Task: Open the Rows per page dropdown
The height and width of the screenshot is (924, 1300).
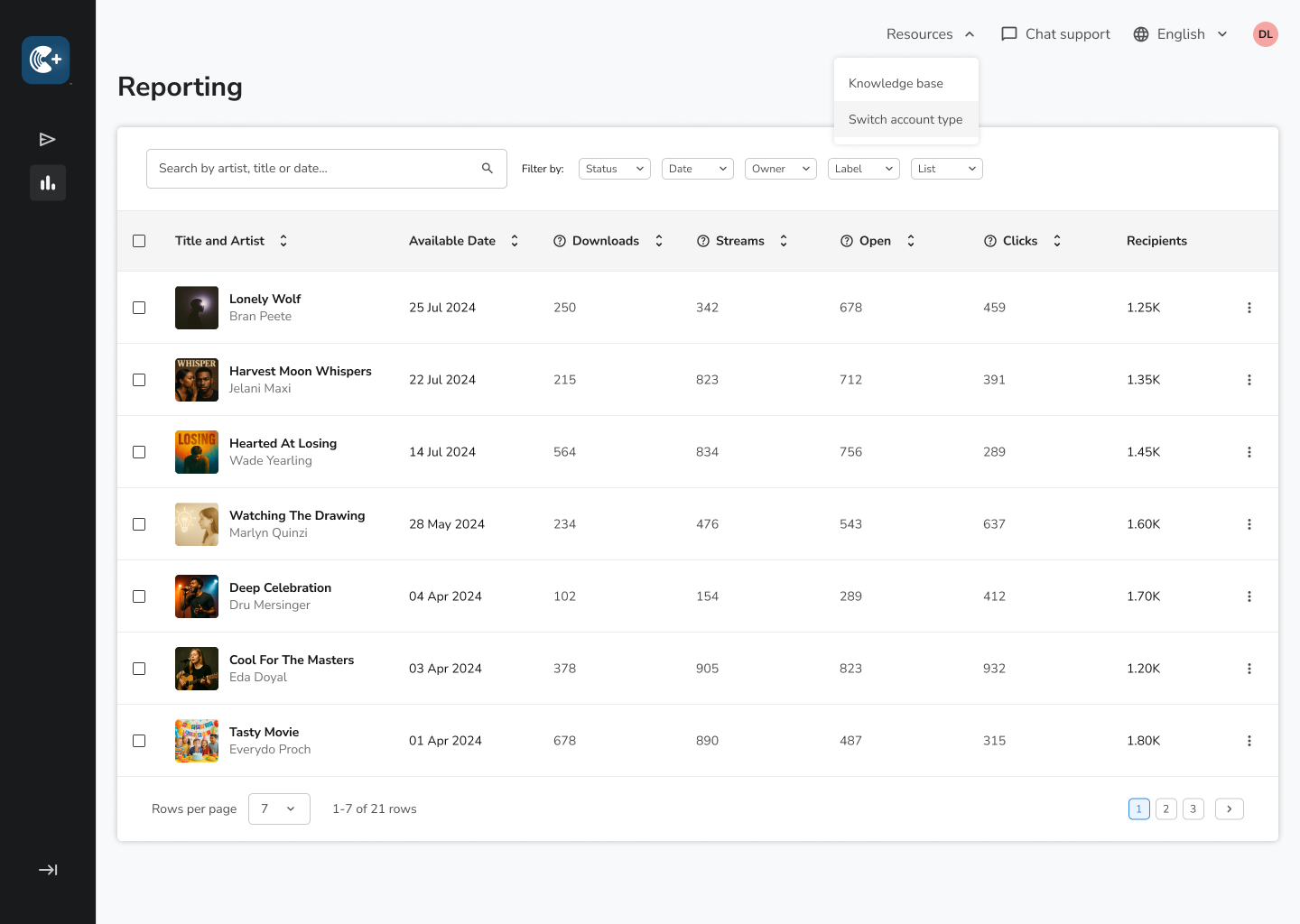Action: point(279,808)
